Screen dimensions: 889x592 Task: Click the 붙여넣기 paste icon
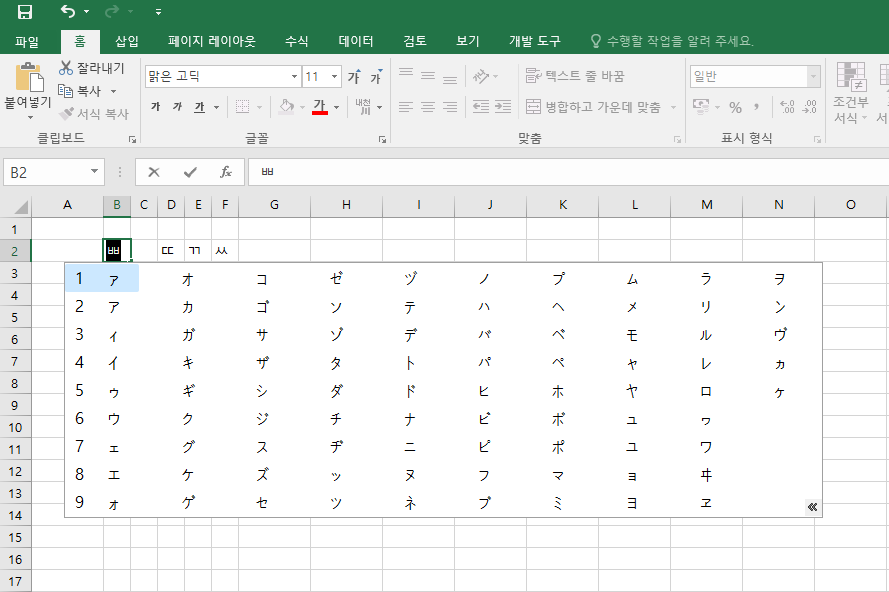coord(29,77)
